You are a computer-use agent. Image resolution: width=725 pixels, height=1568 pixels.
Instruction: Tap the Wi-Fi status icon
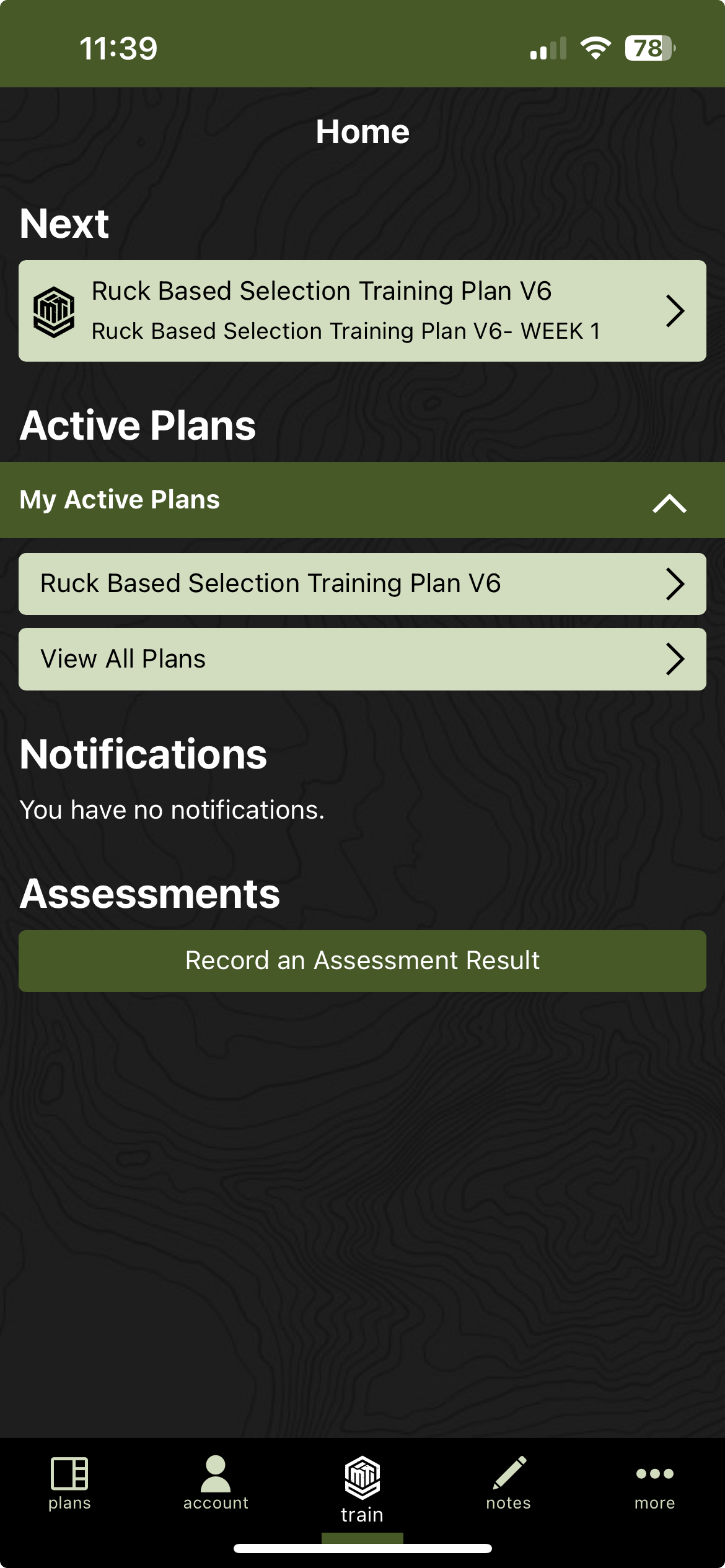click(595, 48)
